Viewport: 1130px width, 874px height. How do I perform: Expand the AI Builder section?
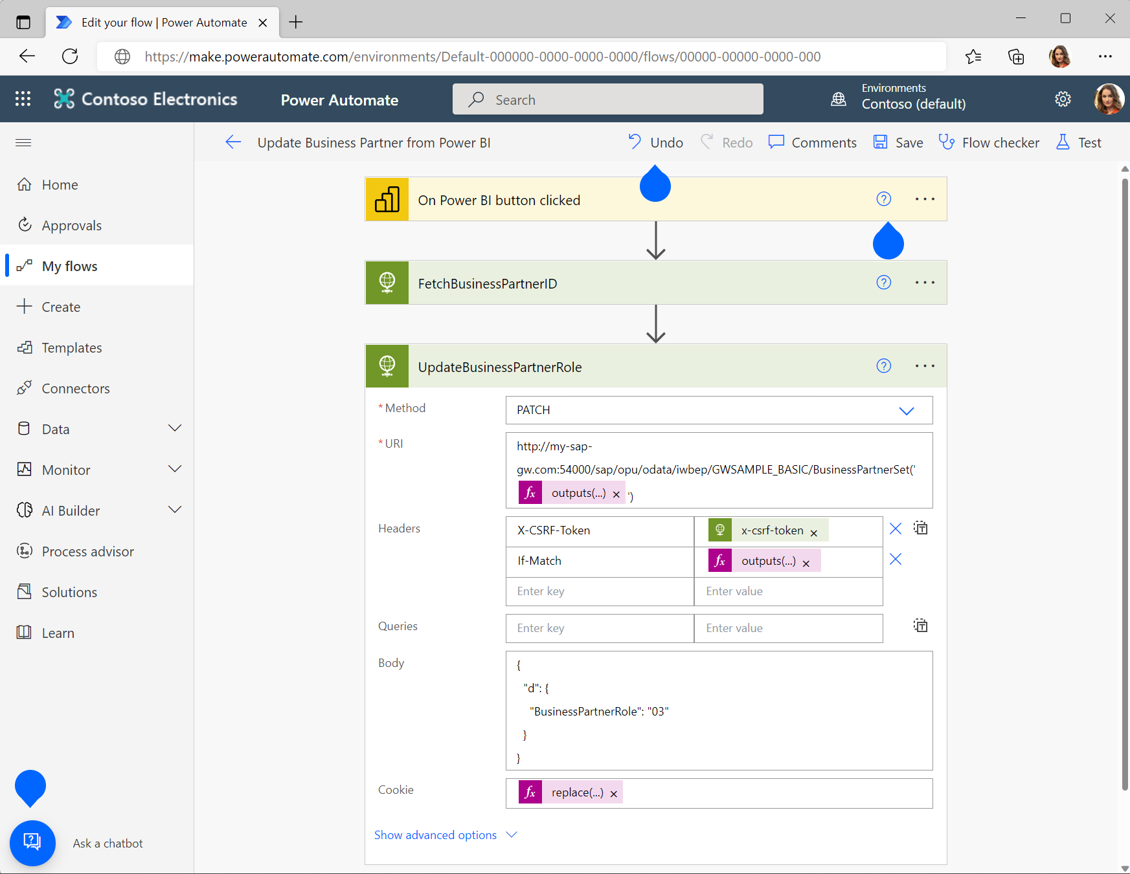(174, 510)
